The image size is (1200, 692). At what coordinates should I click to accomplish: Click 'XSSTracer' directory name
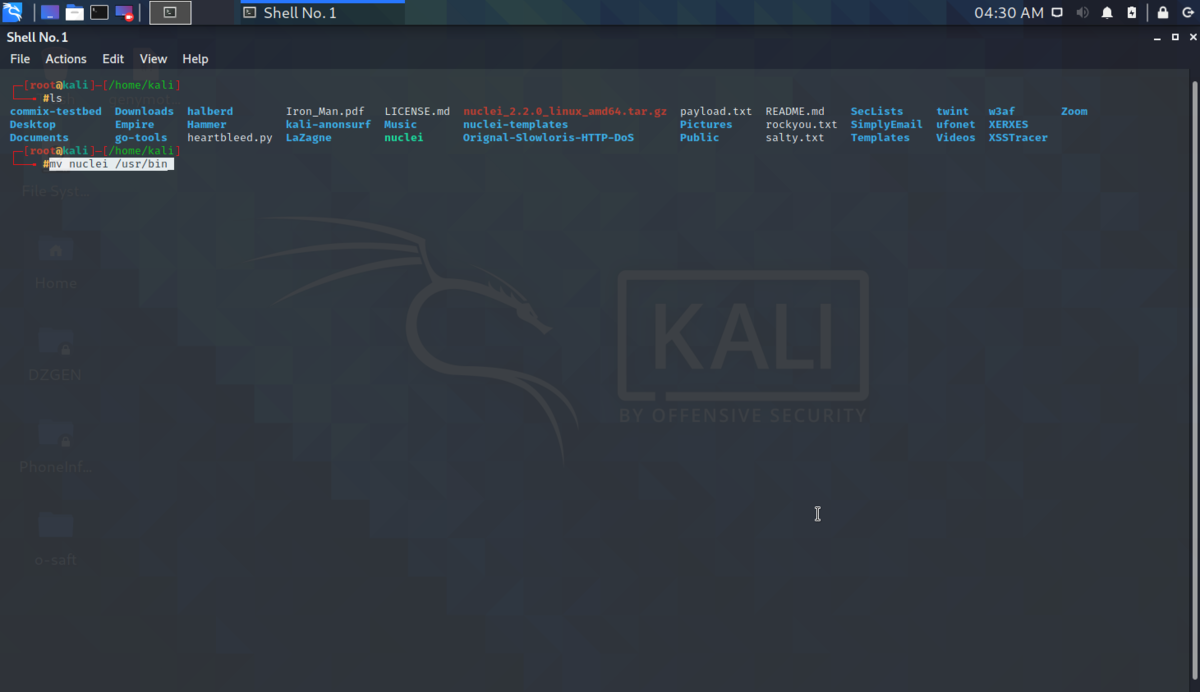coord(1018,137)
